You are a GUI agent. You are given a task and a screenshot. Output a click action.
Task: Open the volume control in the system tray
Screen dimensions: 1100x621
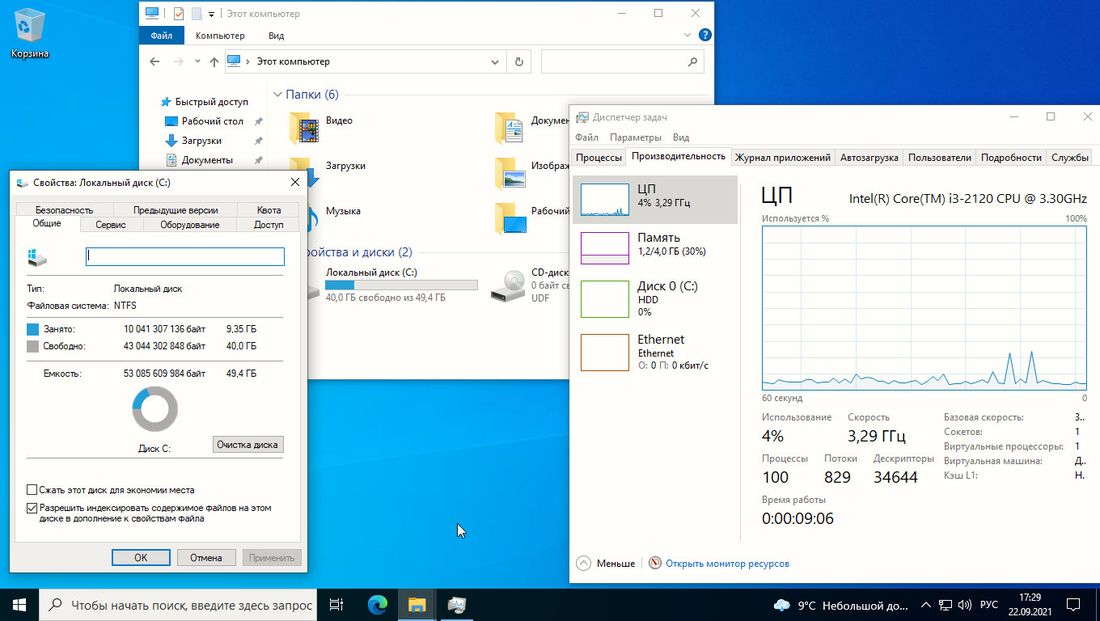(965, 605)
